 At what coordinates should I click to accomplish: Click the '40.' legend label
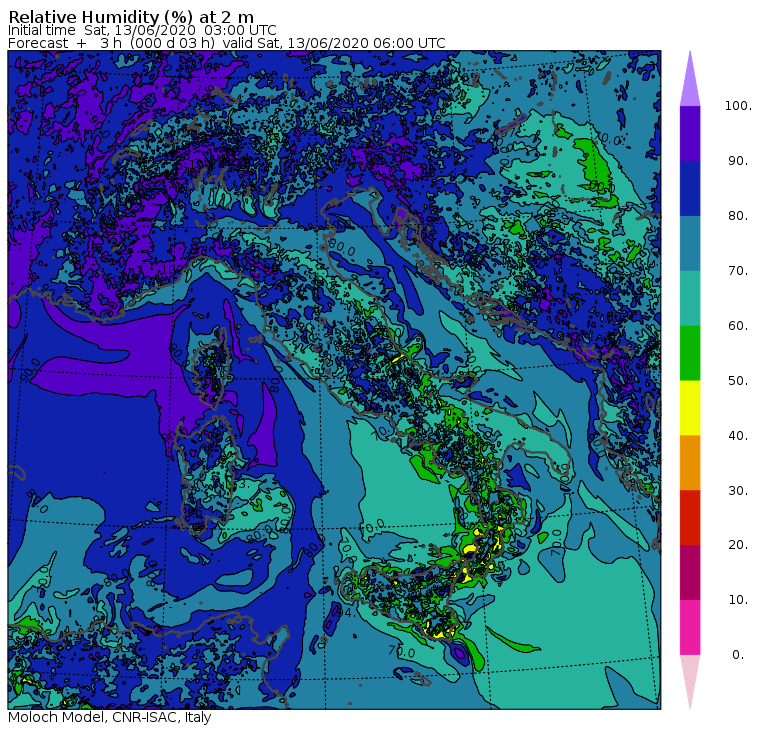pos(738,436)
